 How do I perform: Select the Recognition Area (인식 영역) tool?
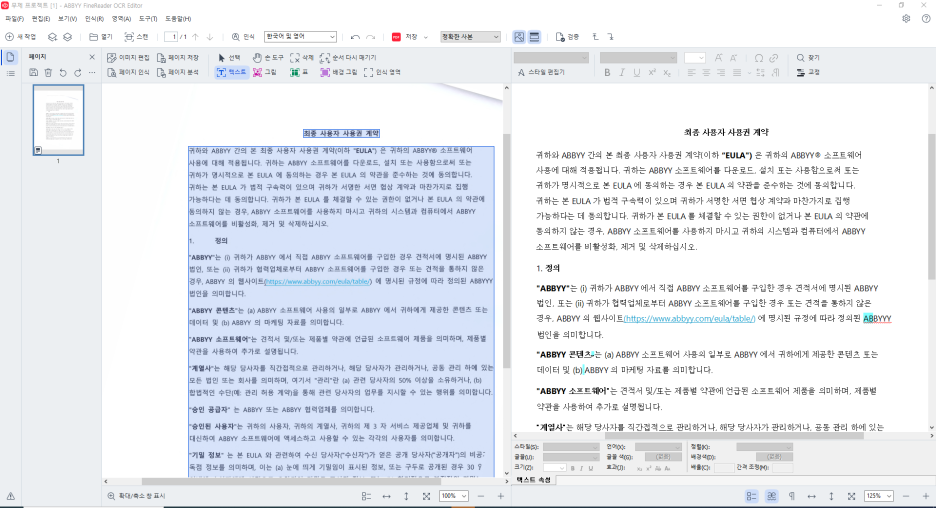coord(383,72)
